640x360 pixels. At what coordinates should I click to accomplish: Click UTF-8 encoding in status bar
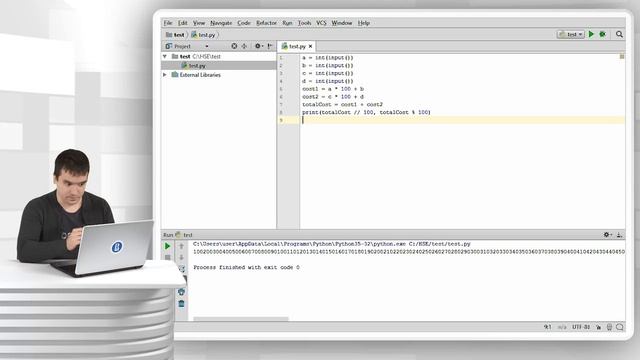pos(581,327)
